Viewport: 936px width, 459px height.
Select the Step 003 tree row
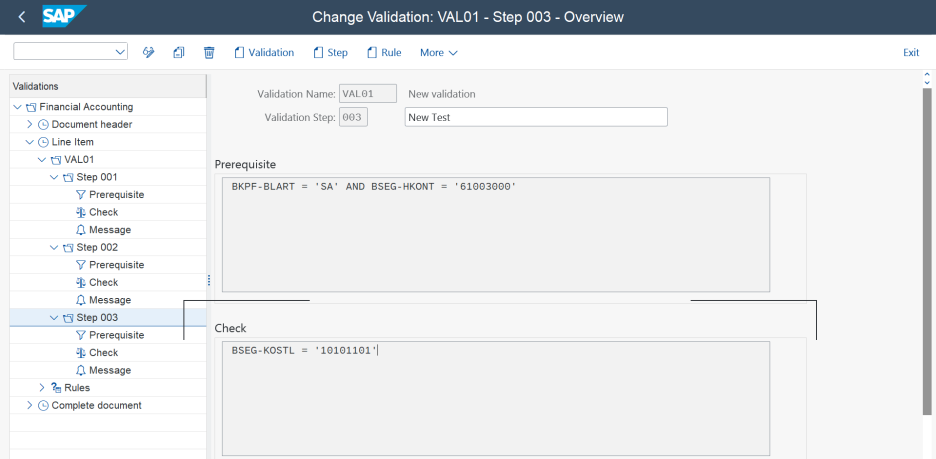[108, 318]
